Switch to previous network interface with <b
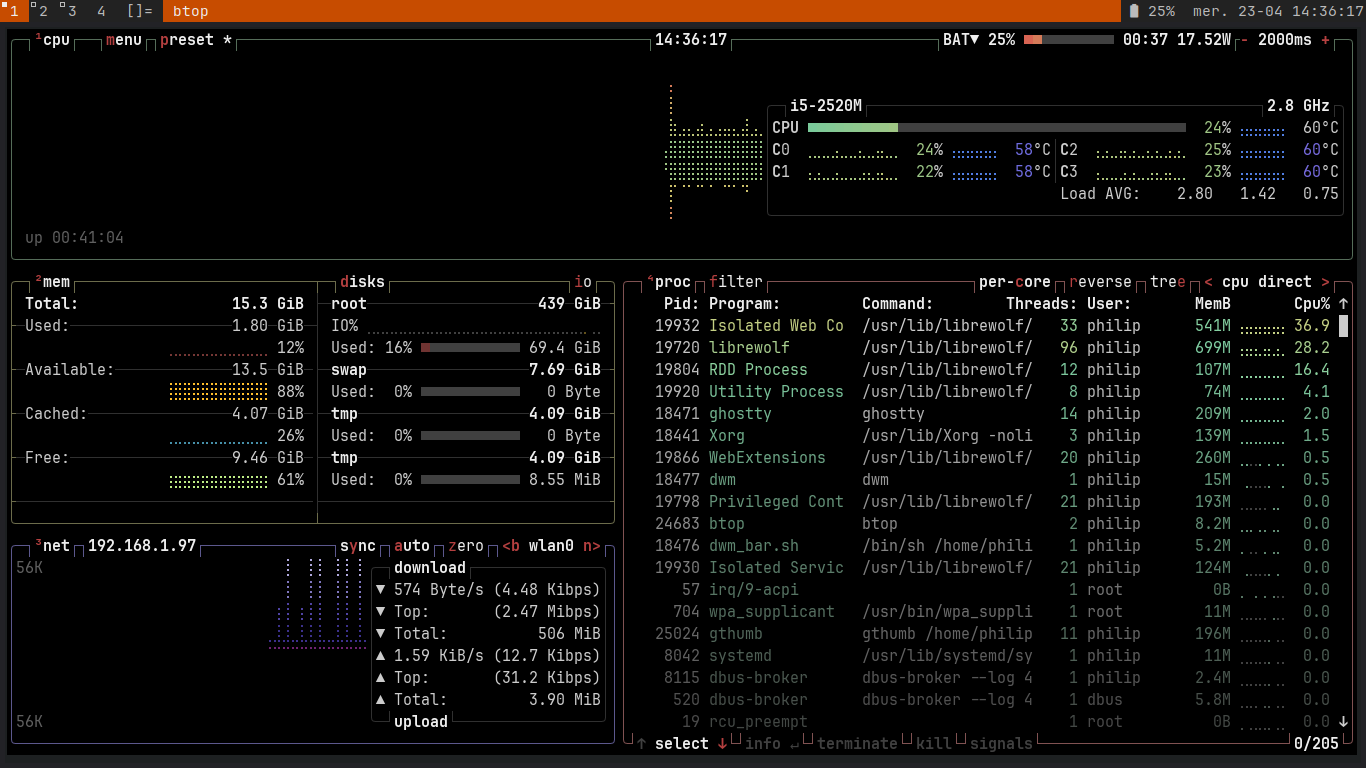 (511, 546)
